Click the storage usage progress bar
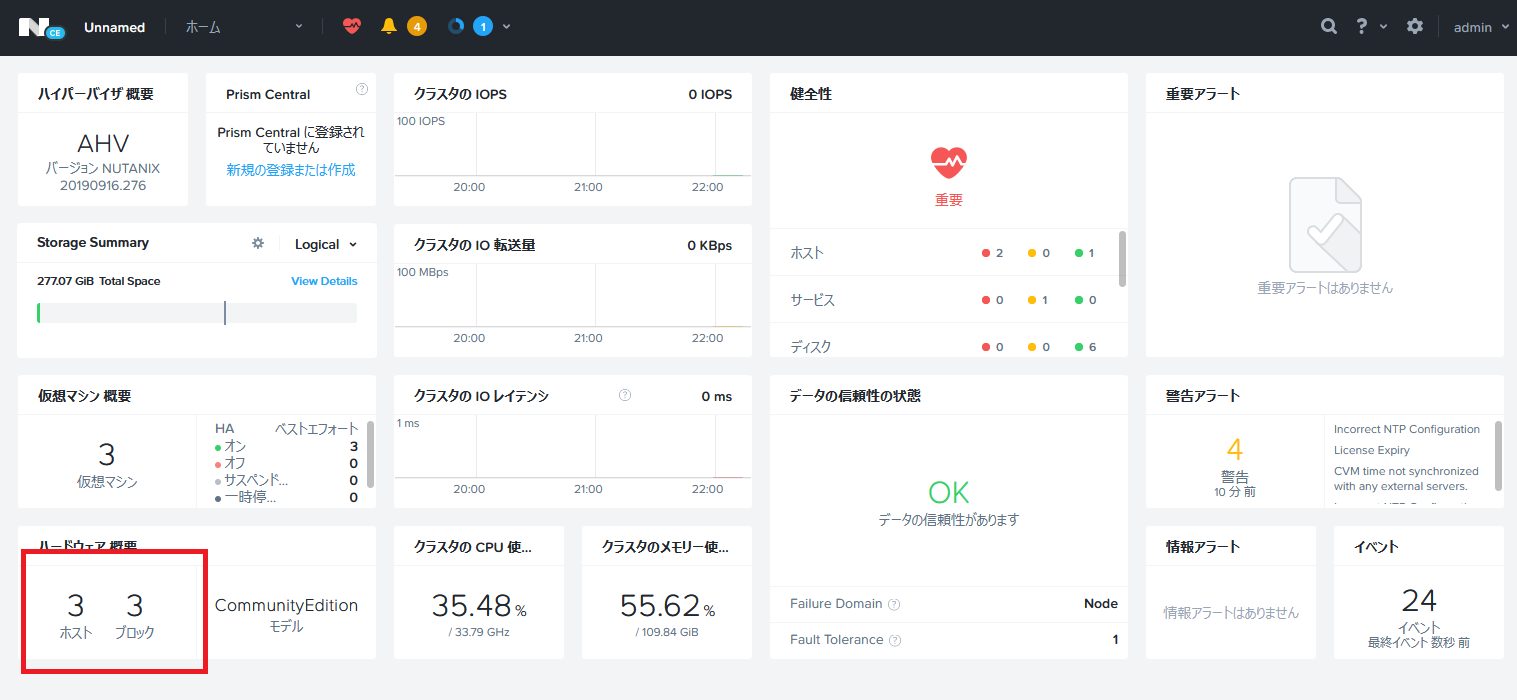1517x700 pixels. point(197,312)
